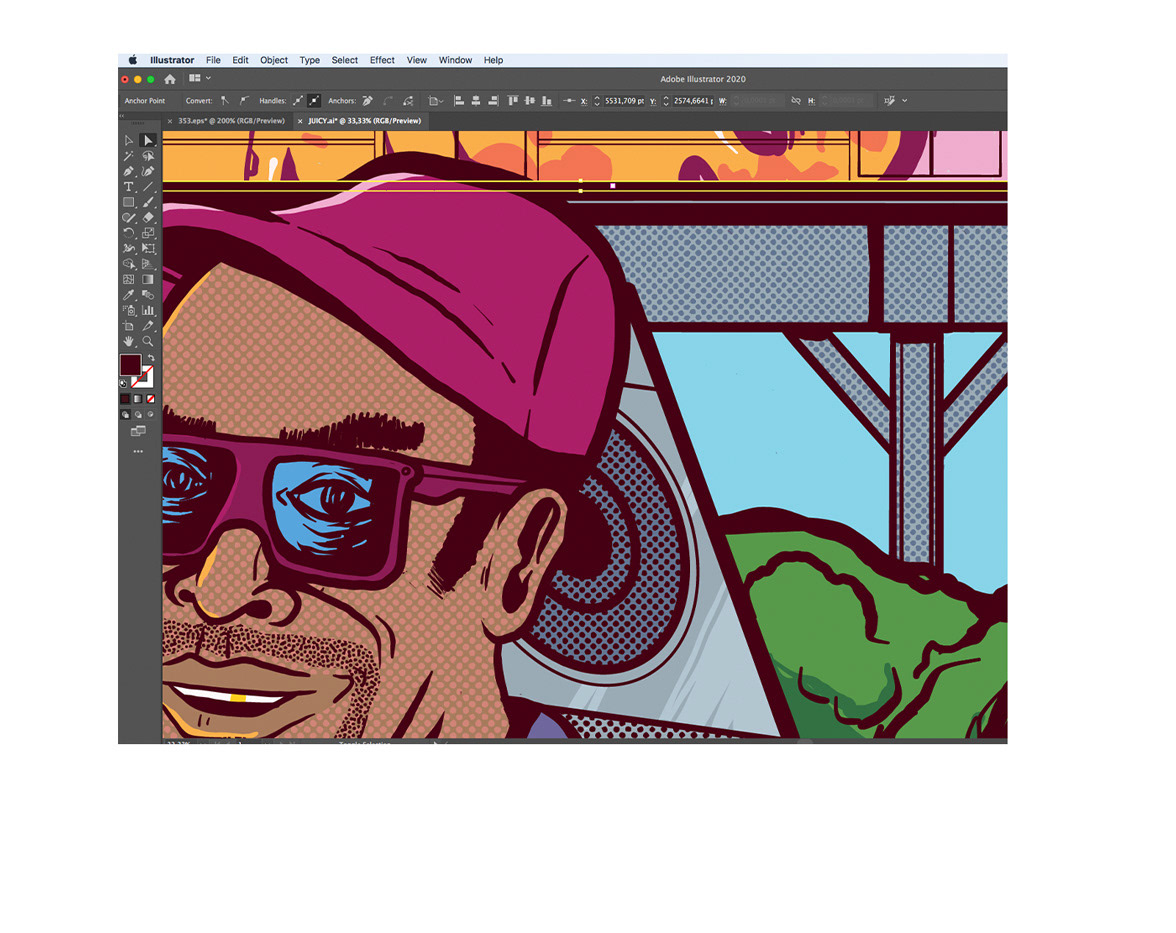Image resolution: width=1176 pixels, height=933 pixels.
Task: Select the Column Graph tool
Action: pyautogui.click(x=148, y=310)
